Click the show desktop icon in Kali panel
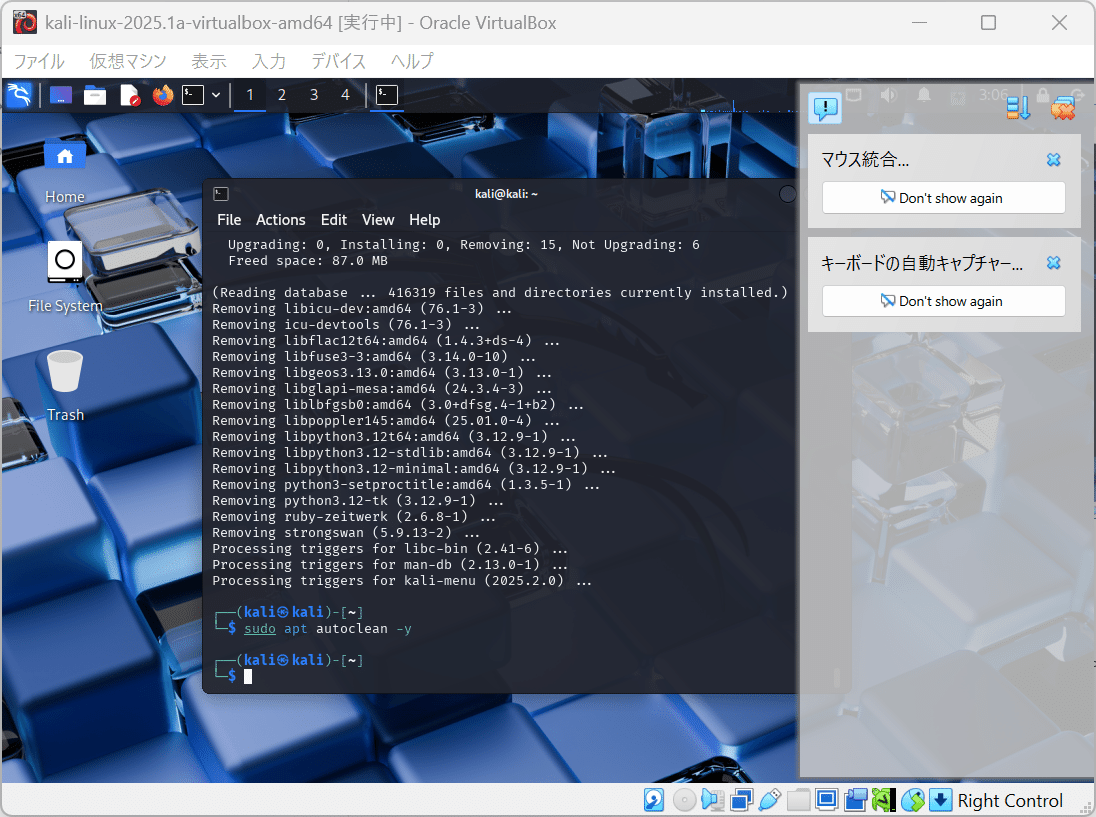This screenshot has height=817, width=1096. click(61, 94)
